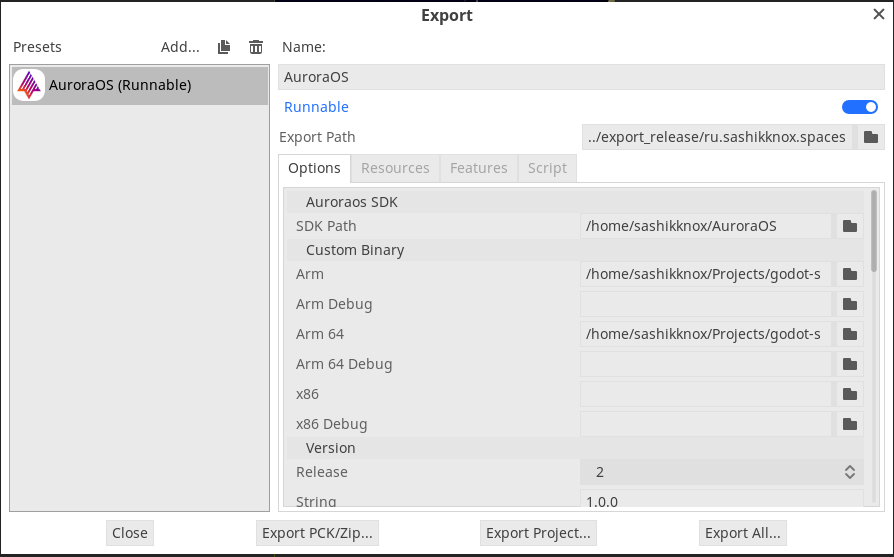Screen dimensions: 894x557
Task: Click the empty x86 path field
Action: pyautogui.click(x=705, y=394)
